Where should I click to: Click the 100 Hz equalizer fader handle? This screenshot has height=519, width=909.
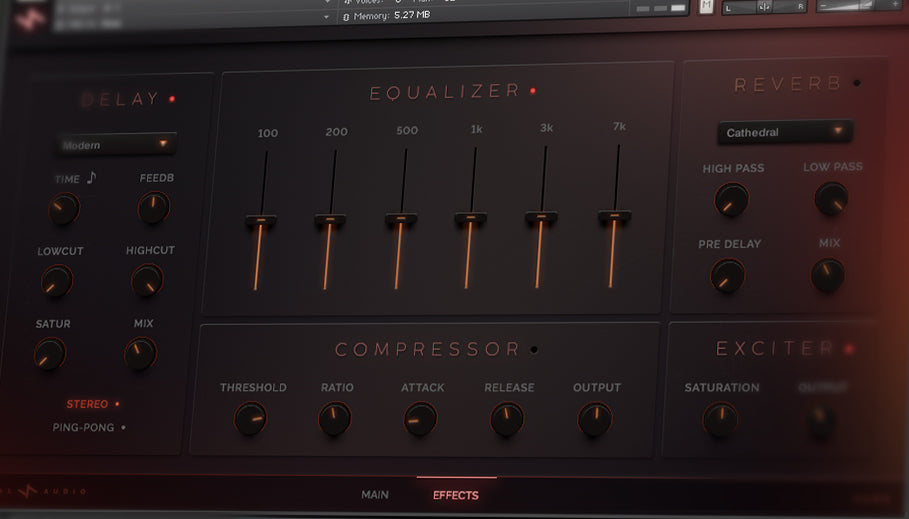click(x=261, y=220)
